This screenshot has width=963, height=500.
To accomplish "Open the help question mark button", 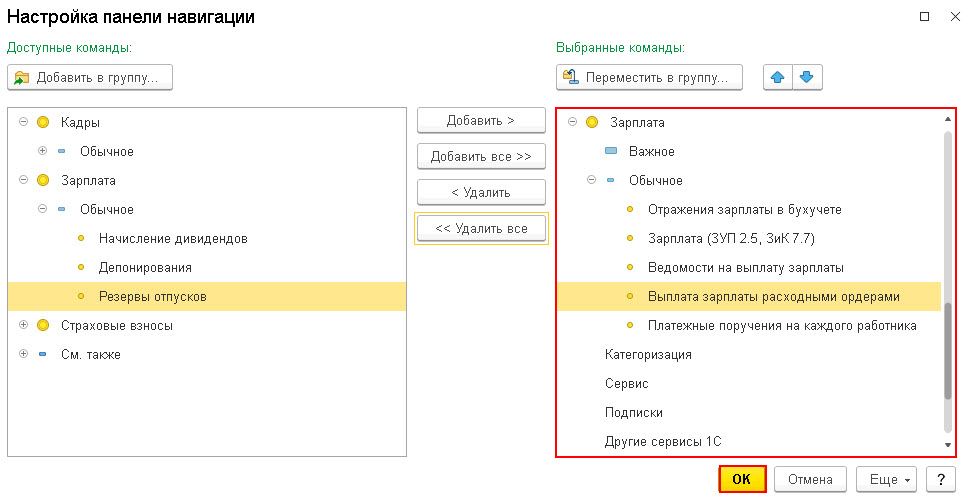I will [940, 479].
